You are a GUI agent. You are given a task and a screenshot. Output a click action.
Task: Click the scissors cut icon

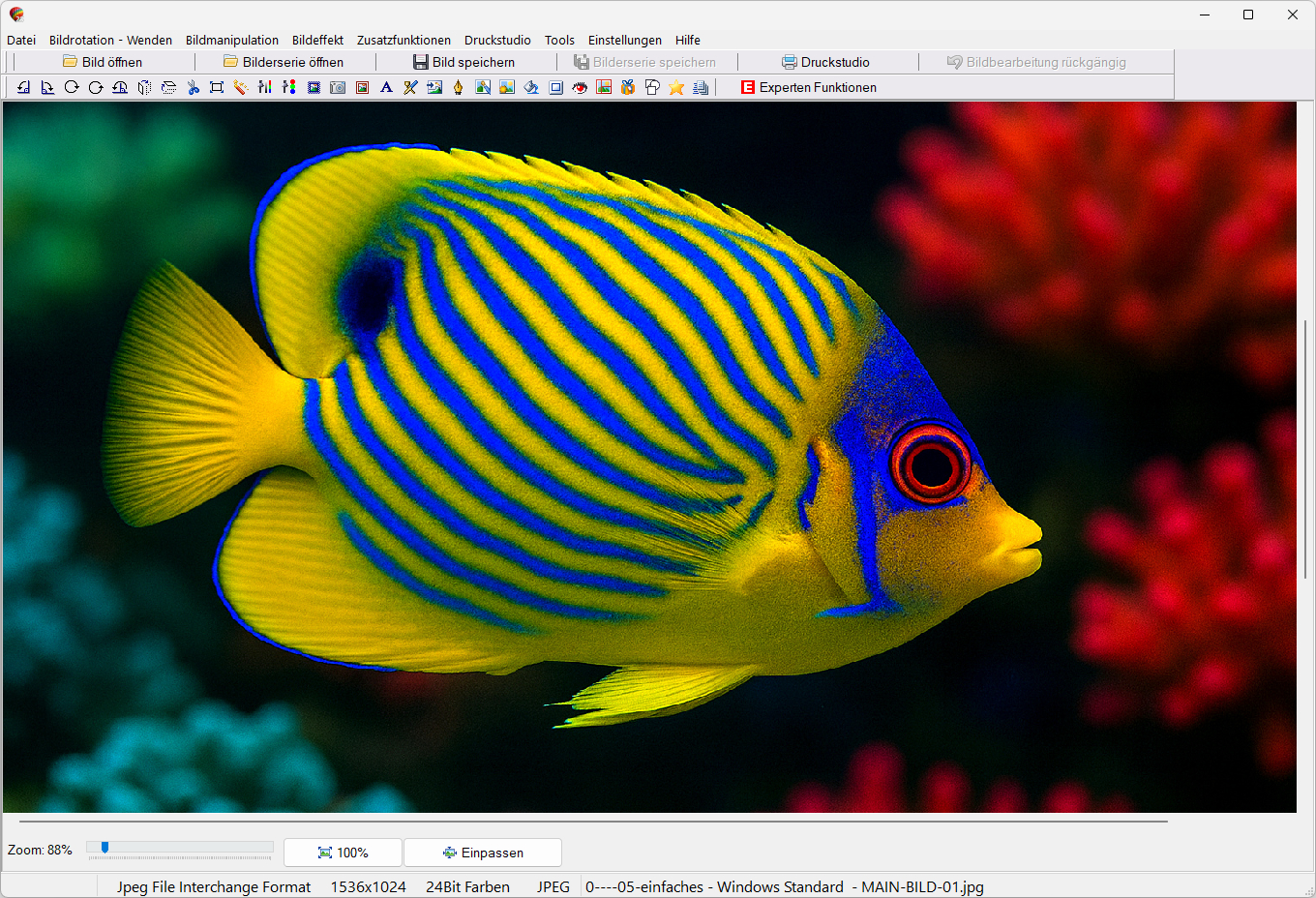193,87
